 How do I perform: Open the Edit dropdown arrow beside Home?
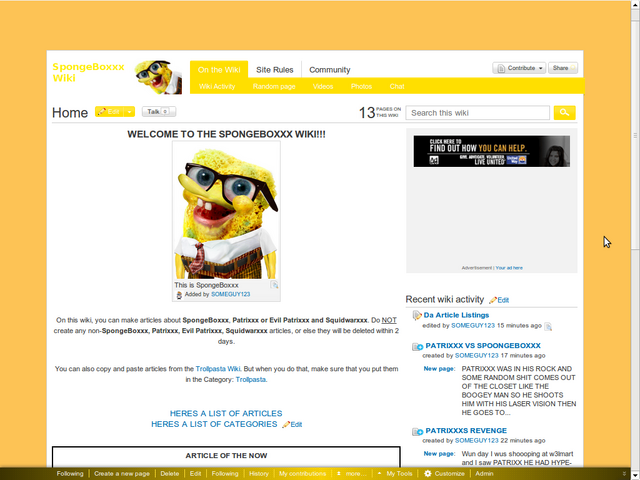(x=129, y=111)
